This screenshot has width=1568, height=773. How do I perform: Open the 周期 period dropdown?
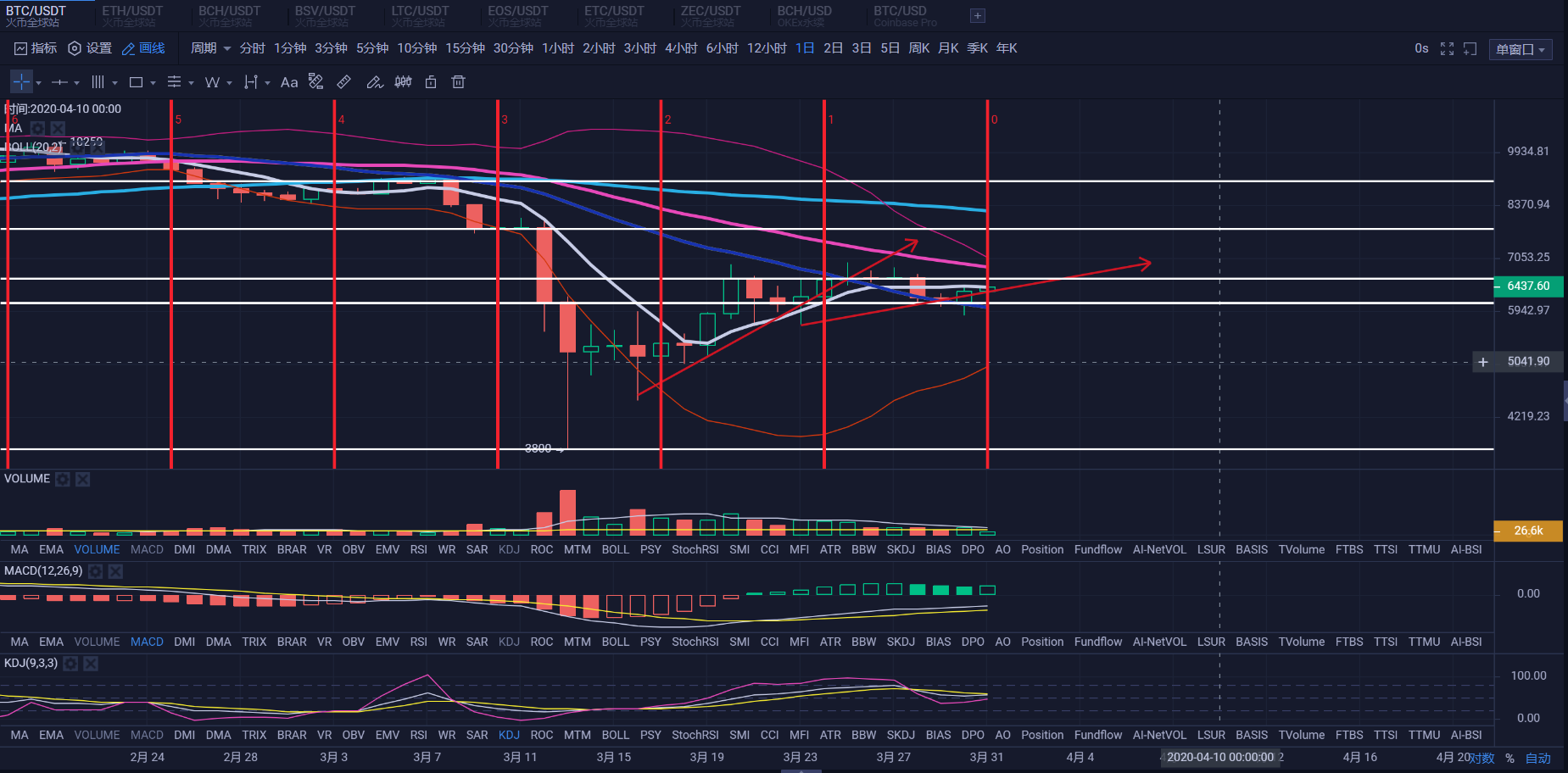pyautogui.click(x=210, y=48)
